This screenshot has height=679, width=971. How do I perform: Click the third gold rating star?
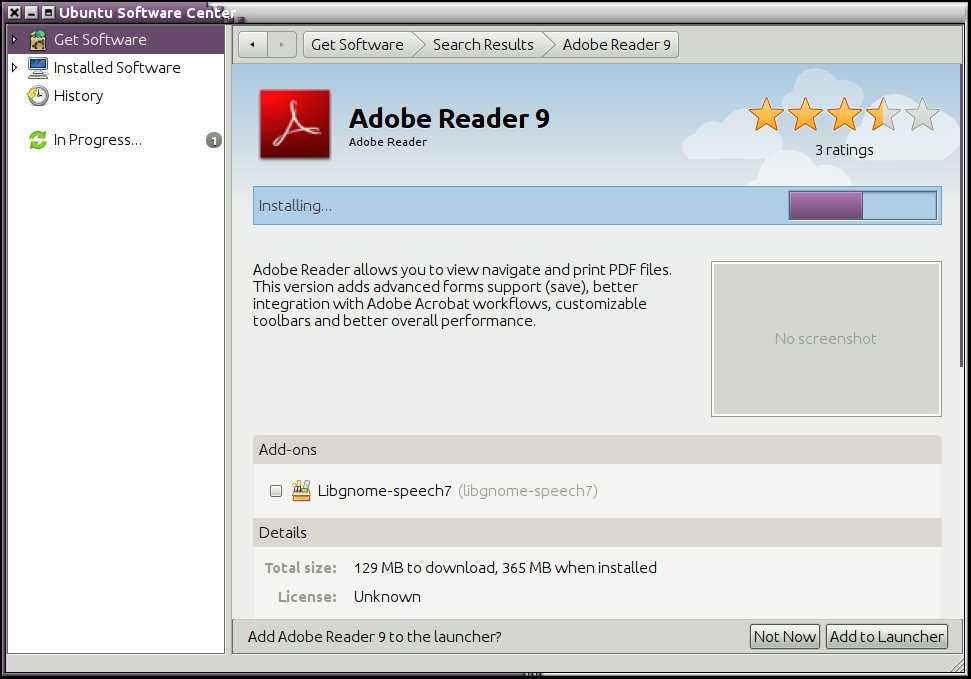(844, 114)
